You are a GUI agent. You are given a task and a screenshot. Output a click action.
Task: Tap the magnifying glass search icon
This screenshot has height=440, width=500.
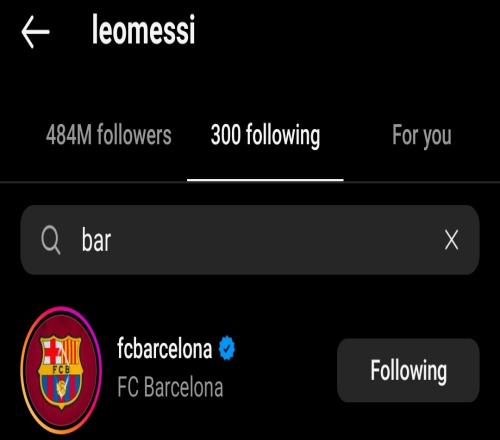tap(51, 240)
